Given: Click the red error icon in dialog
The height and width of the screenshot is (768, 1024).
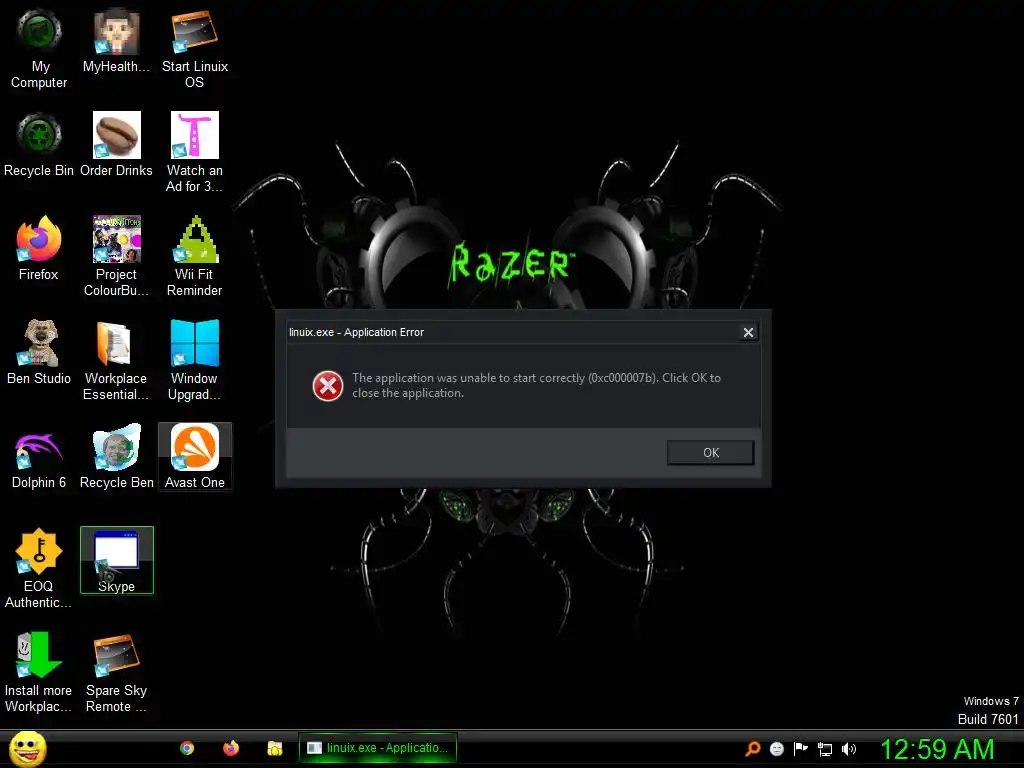Looking at the screenshot, I should click(x=327, y=386).
